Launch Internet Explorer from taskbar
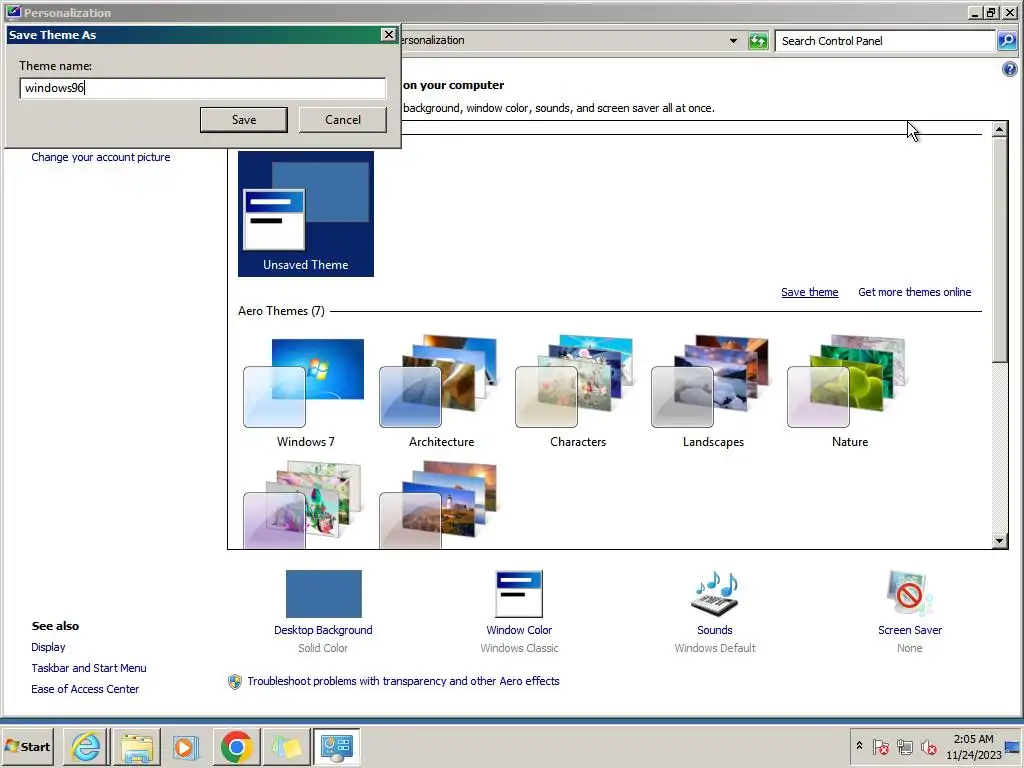Viewport: 1024px width, 768px height. tap(86, 746)
